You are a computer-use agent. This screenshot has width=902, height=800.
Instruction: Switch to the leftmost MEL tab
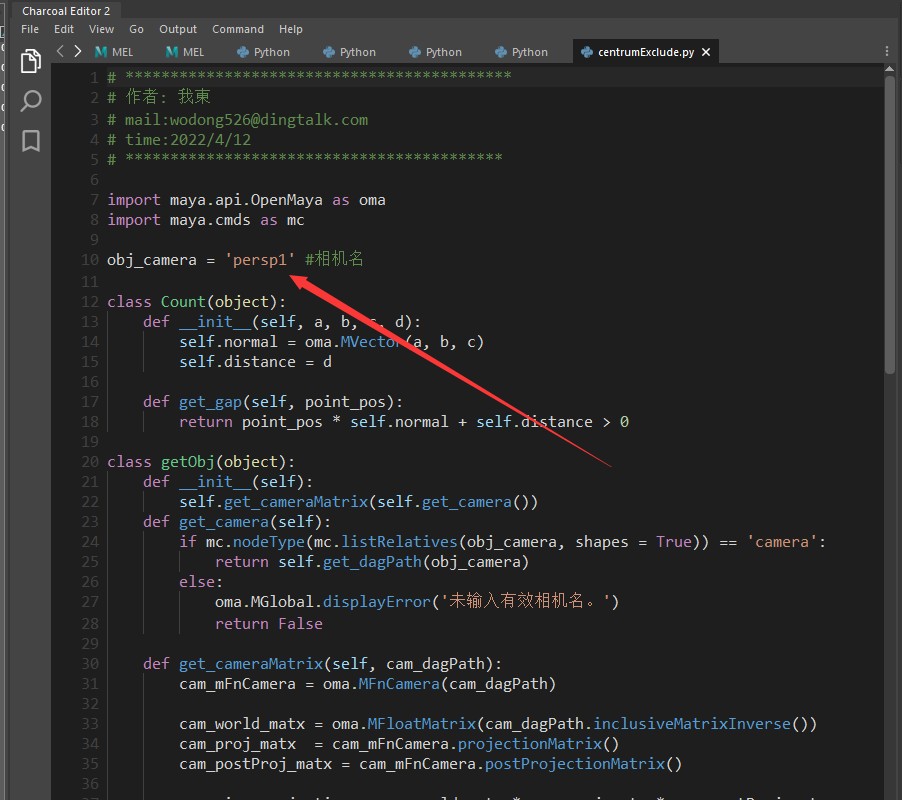pos(114,52)
